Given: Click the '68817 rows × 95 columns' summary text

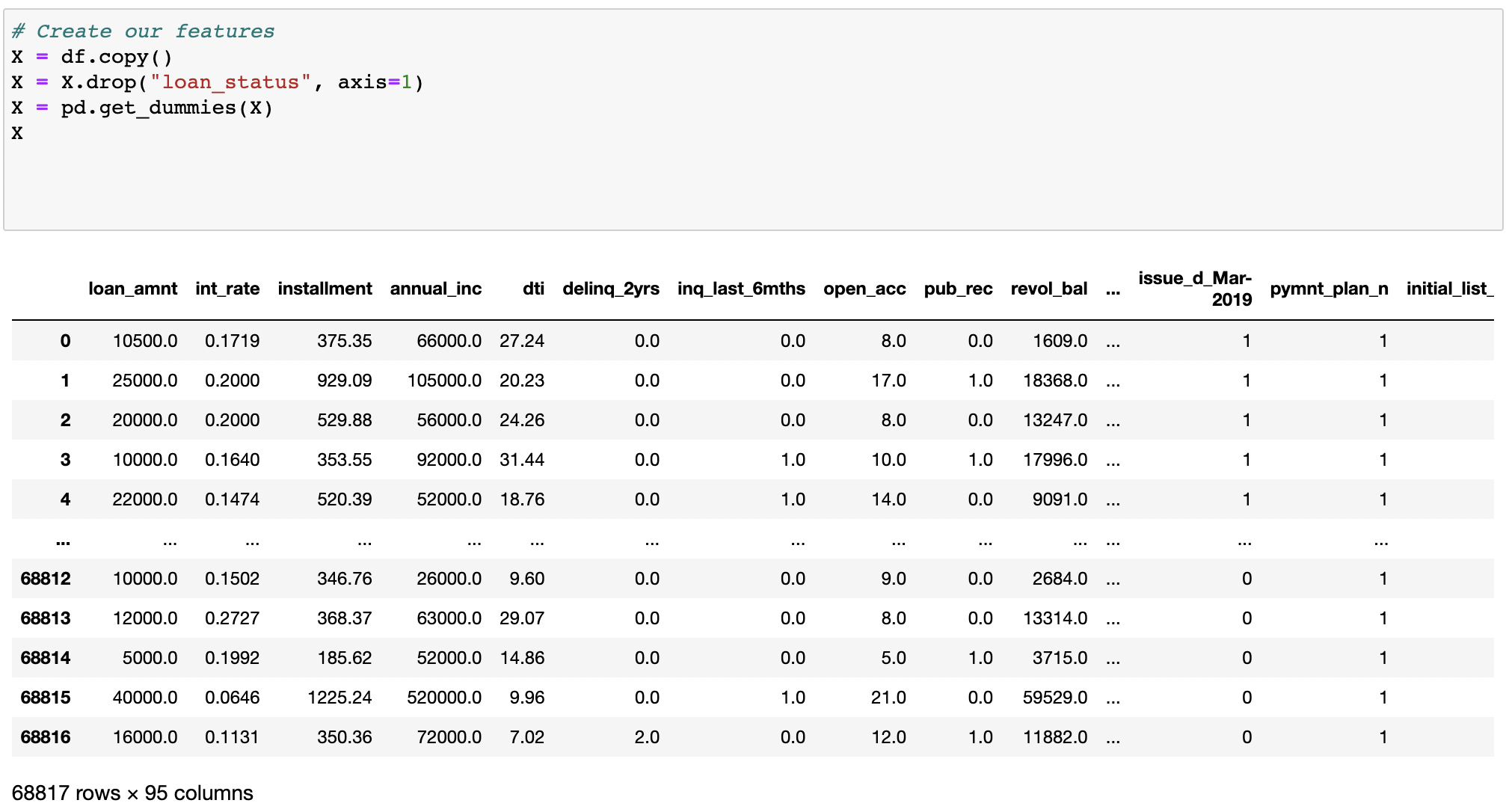Looking at the screenshot, I should tap(133, 793).
